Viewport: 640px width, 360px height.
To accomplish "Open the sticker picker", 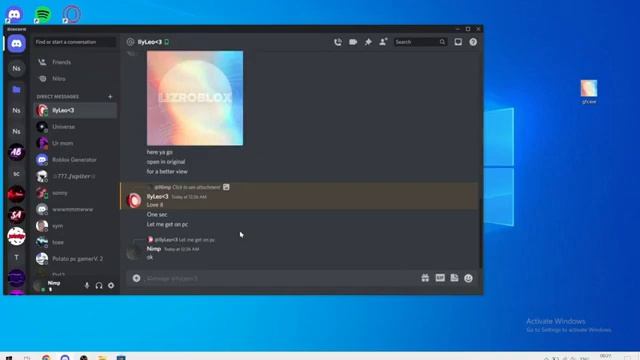I will tap(454, 278).
